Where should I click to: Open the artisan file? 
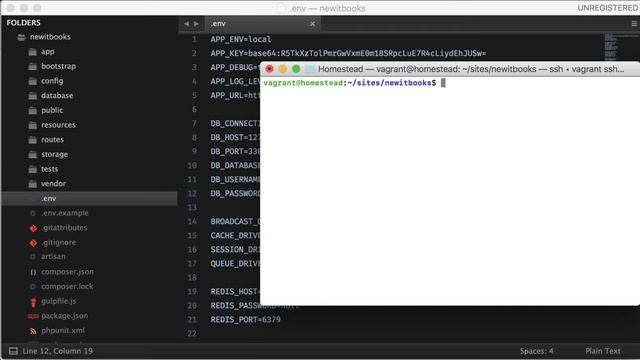pos(53,257)
